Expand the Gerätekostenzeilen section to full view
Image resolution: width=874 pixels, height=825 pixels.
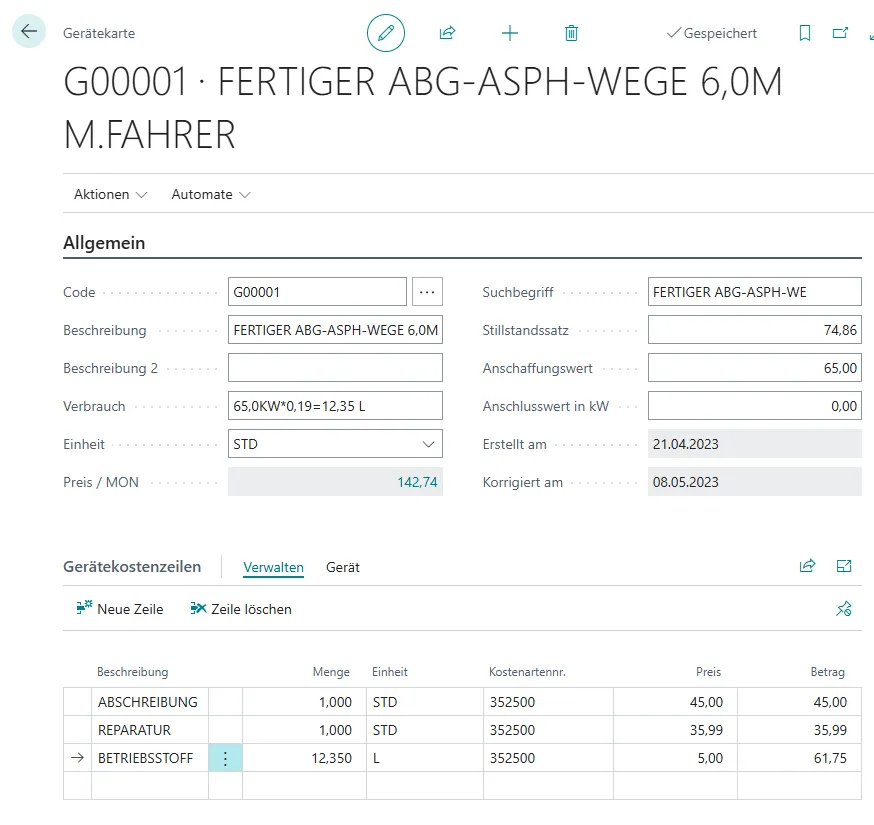(844, 566)
